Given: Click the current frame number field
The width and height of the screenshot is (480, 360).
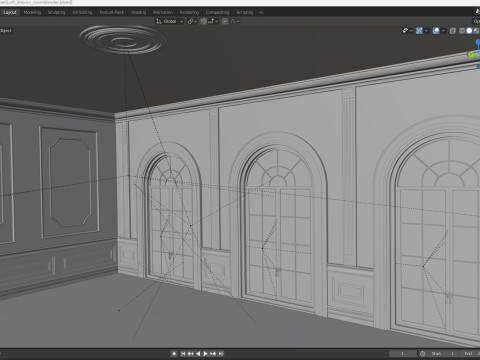Looking at the screenshot, I should [x=403, y=353].
